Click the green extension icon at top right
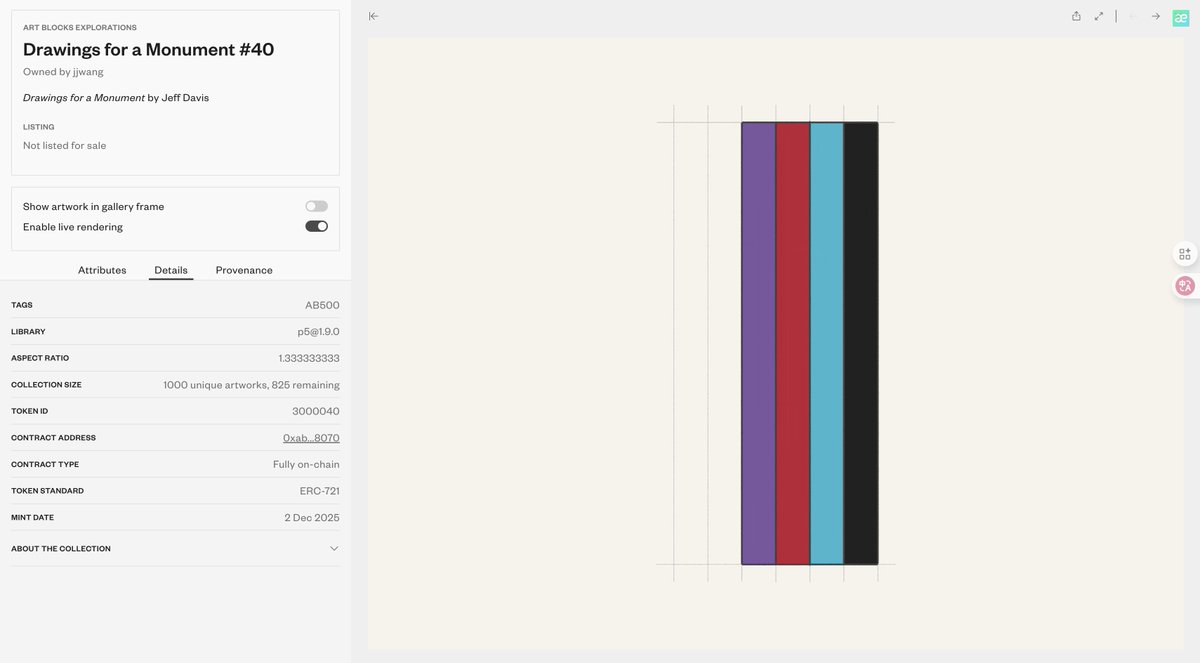 coord(1181,16)
